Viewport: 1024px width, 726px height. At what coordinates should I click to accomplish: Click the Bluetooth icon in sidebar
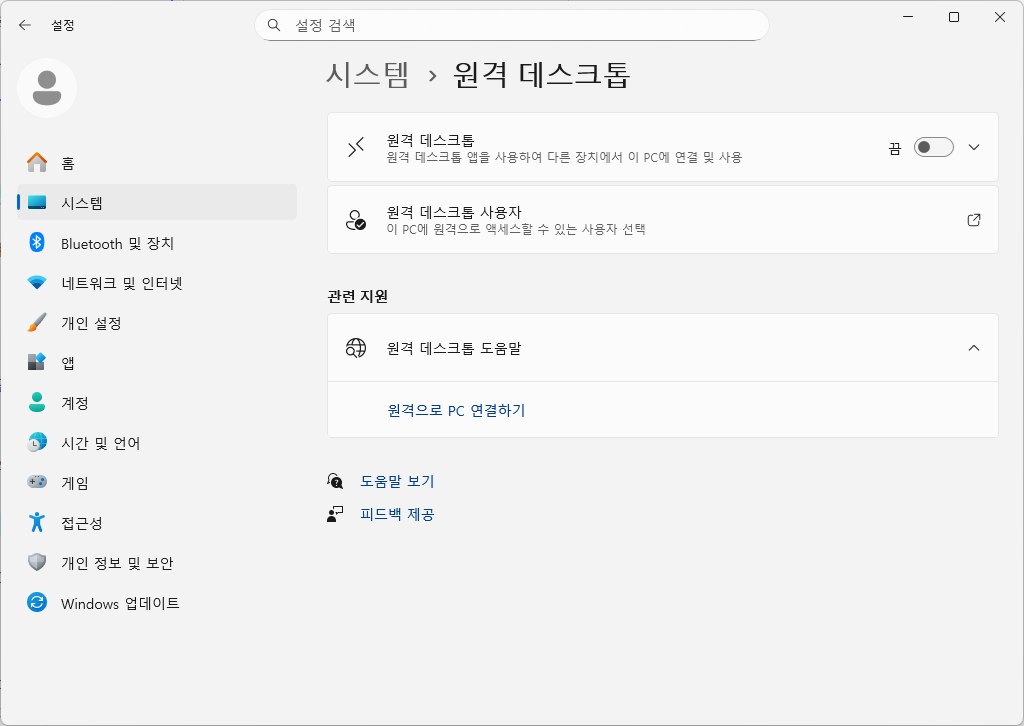point(37,242)
